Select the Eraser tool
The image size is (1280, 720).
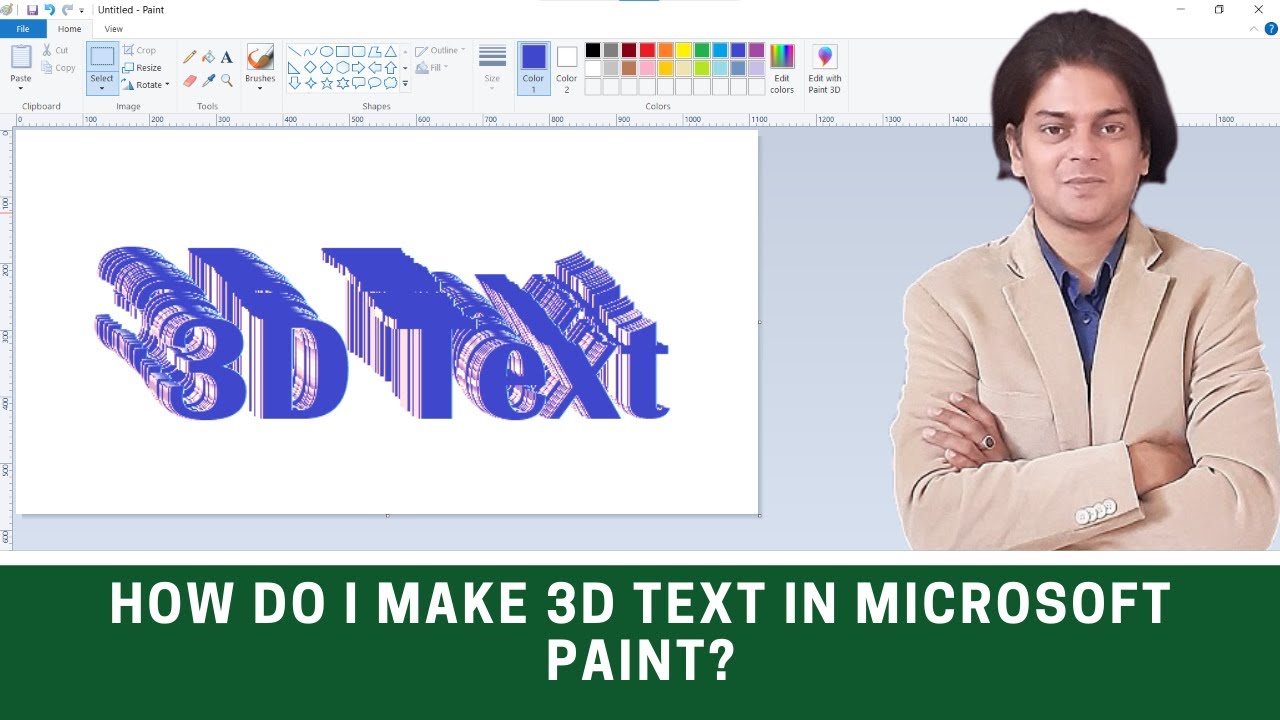pyautogui.click(x=190, y=80)
